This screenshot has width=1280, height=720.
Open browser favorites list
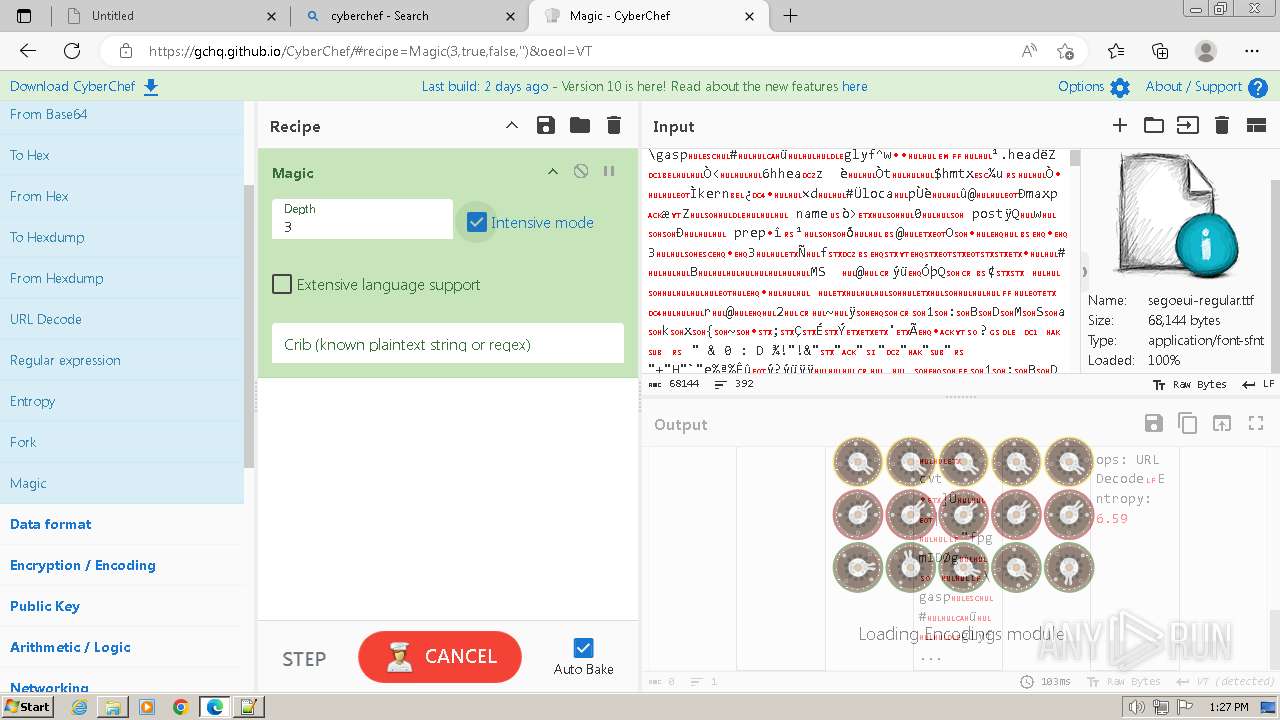click(1116, 51)
